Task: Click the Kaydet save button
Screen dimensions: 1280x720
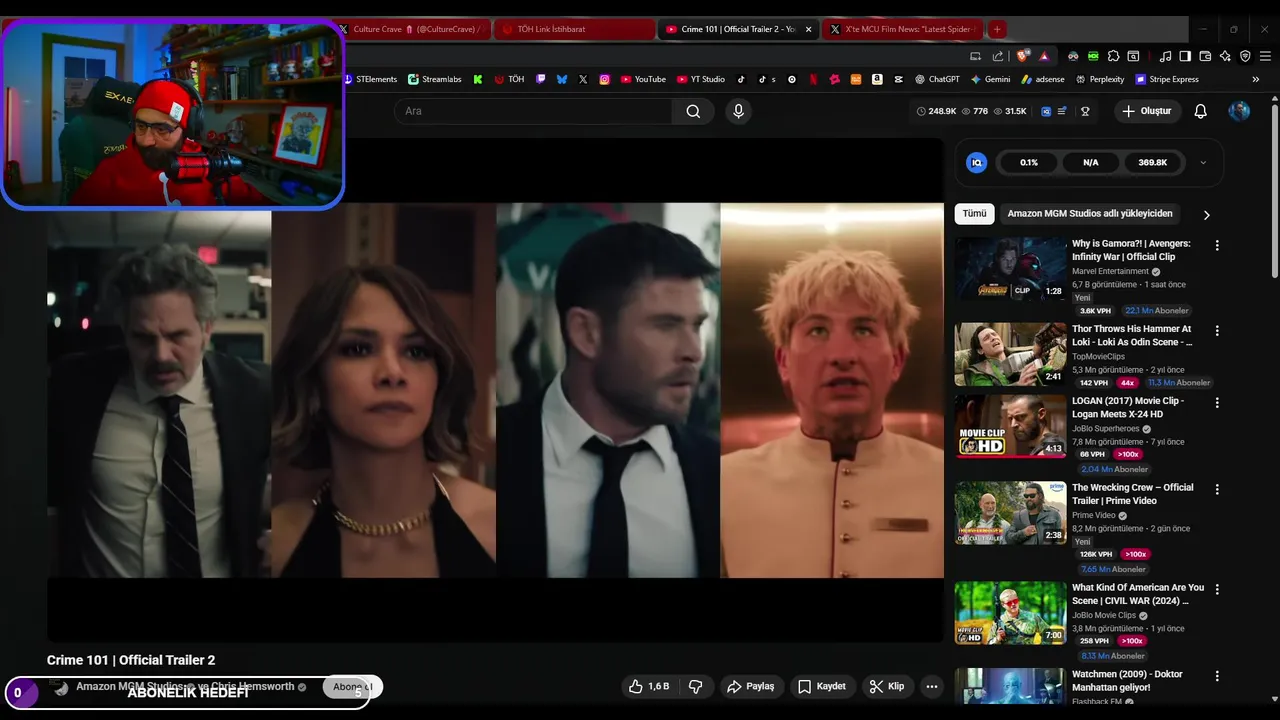Action: pos(822,686)
